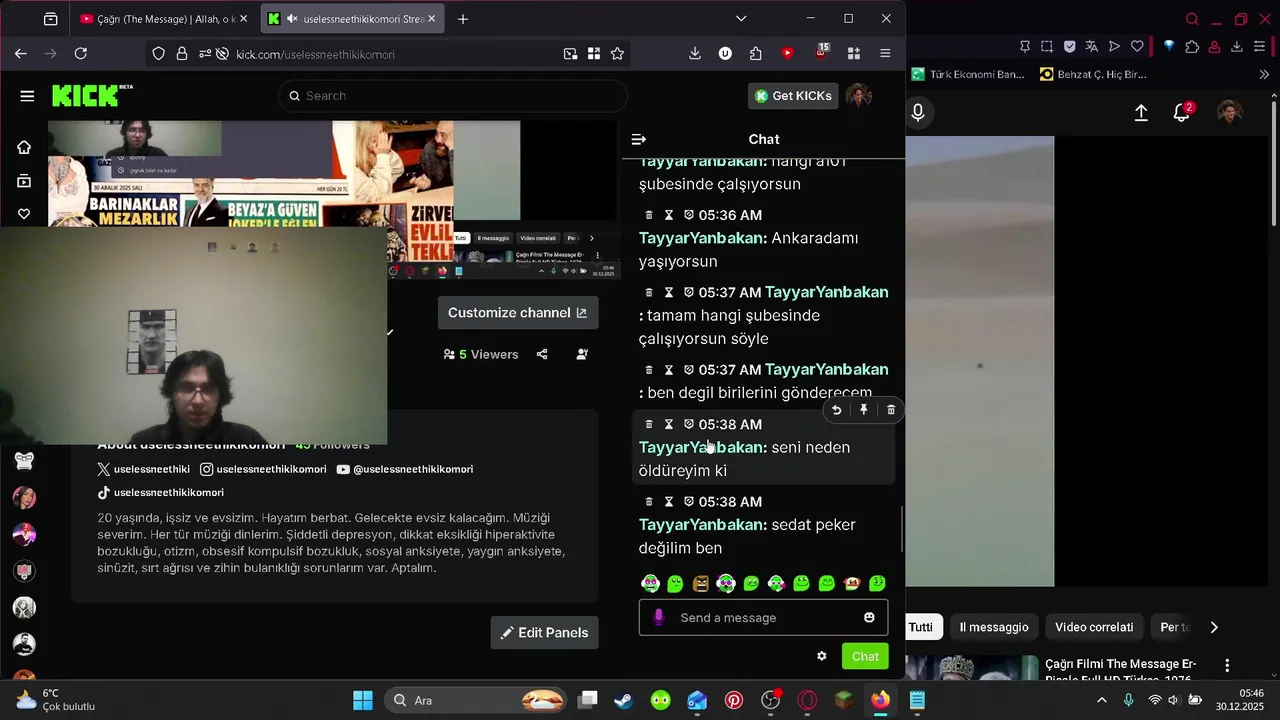Open Browse icon in Kick sidebar

(x=24, y=181)
